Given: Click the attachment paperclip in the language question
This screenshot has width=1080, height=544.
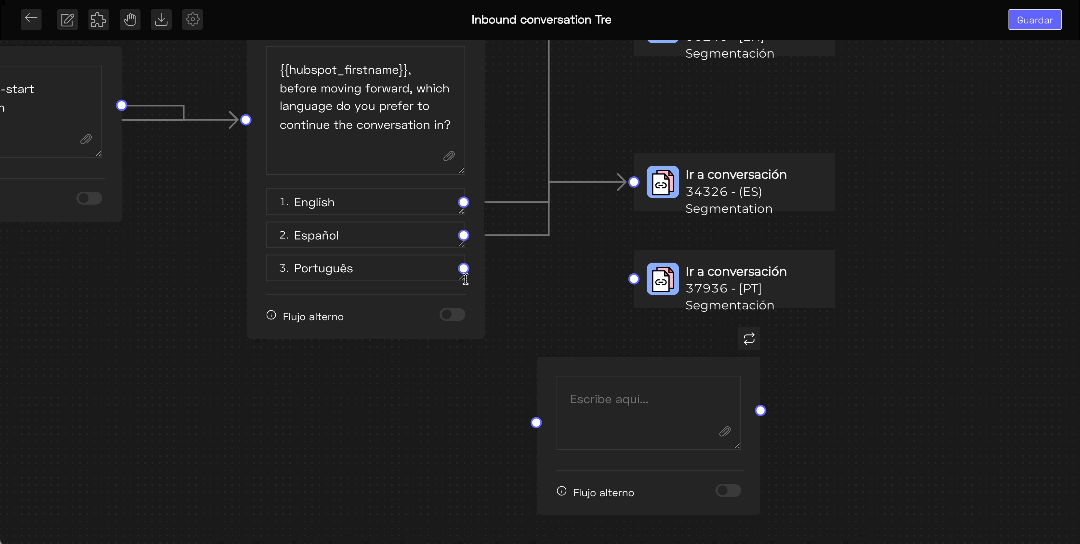Looking at the screenshot, I should click(449, 156).
